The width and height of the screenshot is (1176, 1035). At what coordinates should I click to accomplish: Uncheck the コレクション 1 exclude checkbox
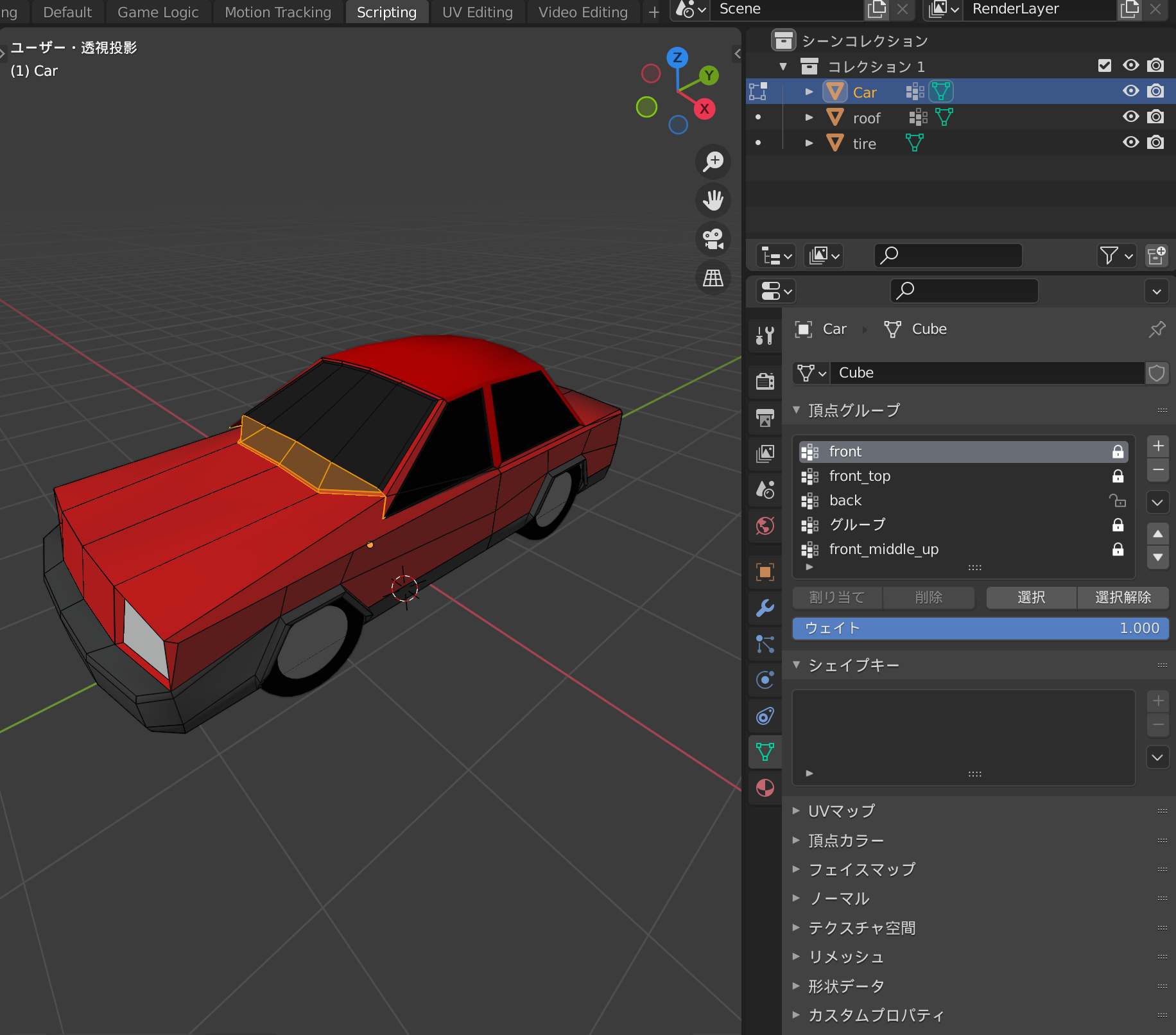click(x=1104, y=65)
